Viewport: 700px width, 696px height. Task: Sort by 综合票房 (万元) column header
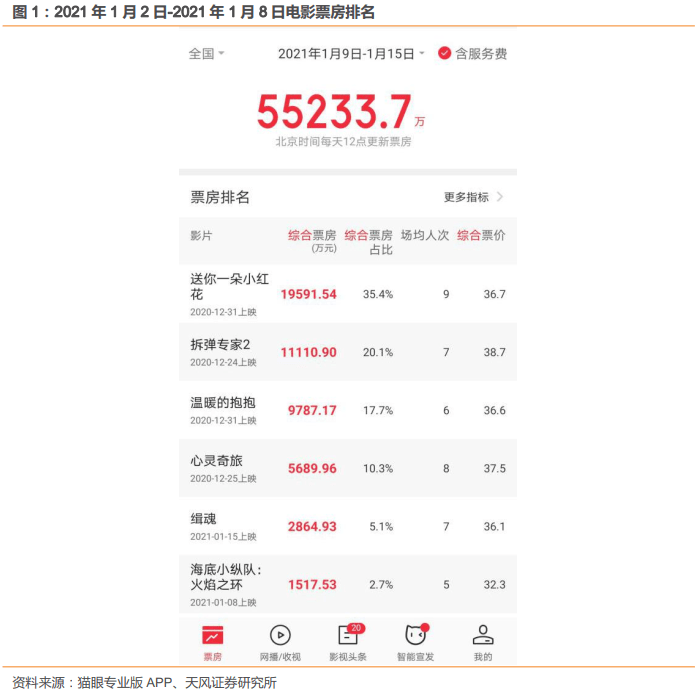point(312,241)
